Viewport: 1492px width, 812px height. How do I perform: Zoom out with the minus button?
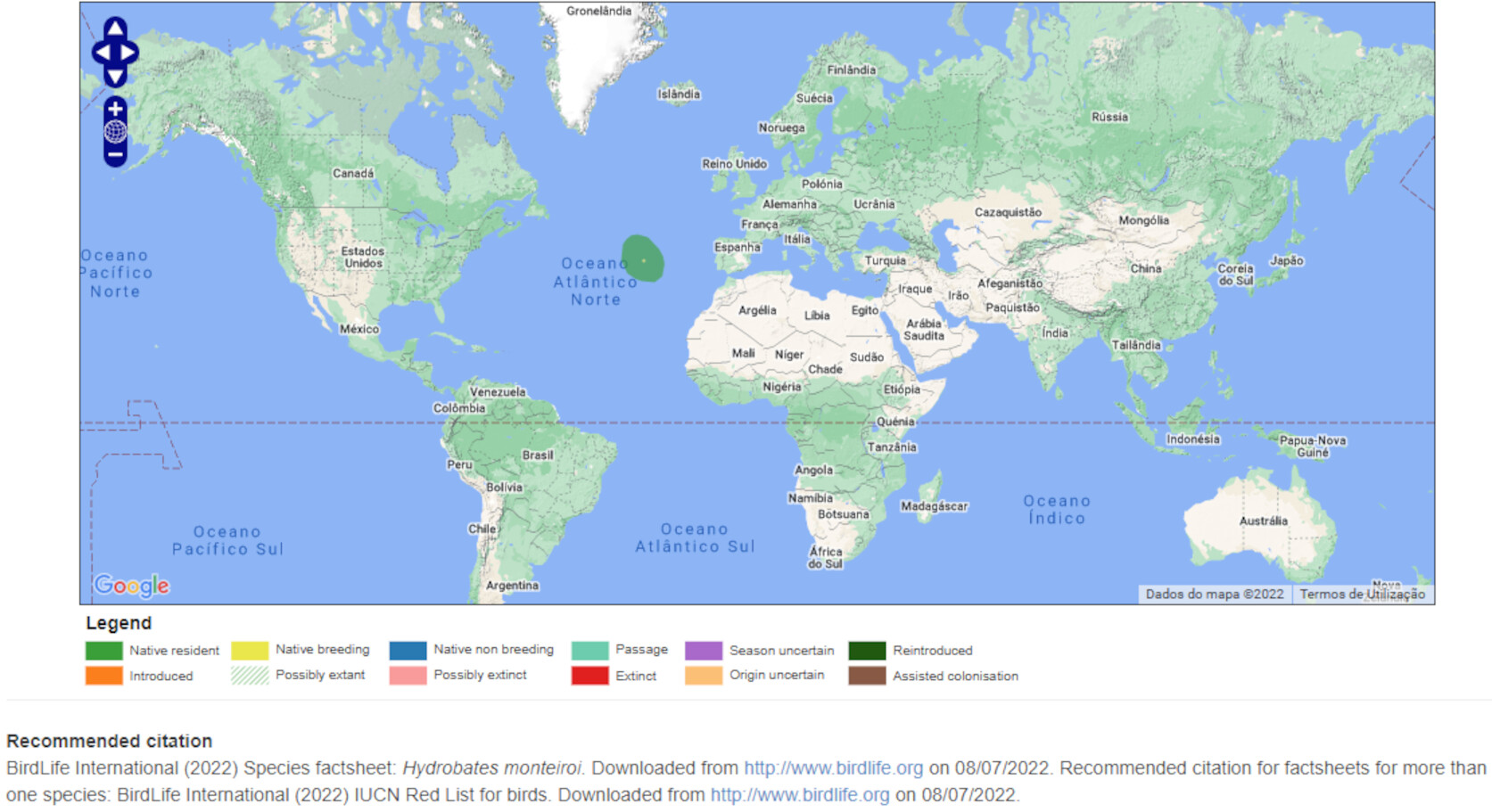[115, 155]
